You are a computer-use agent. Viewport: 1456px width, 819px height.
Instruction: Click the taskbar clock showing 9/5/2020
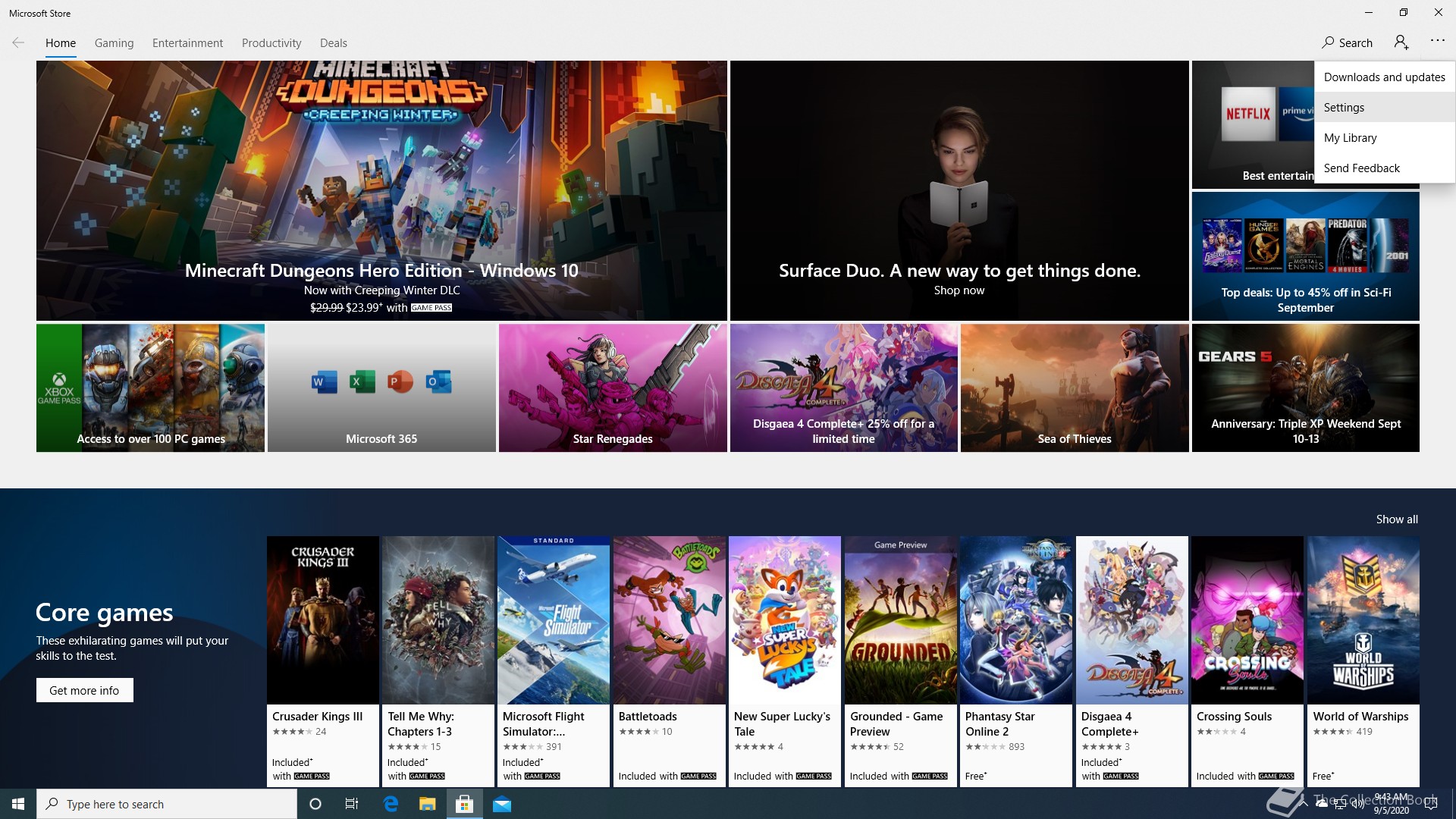(1391, 804)
